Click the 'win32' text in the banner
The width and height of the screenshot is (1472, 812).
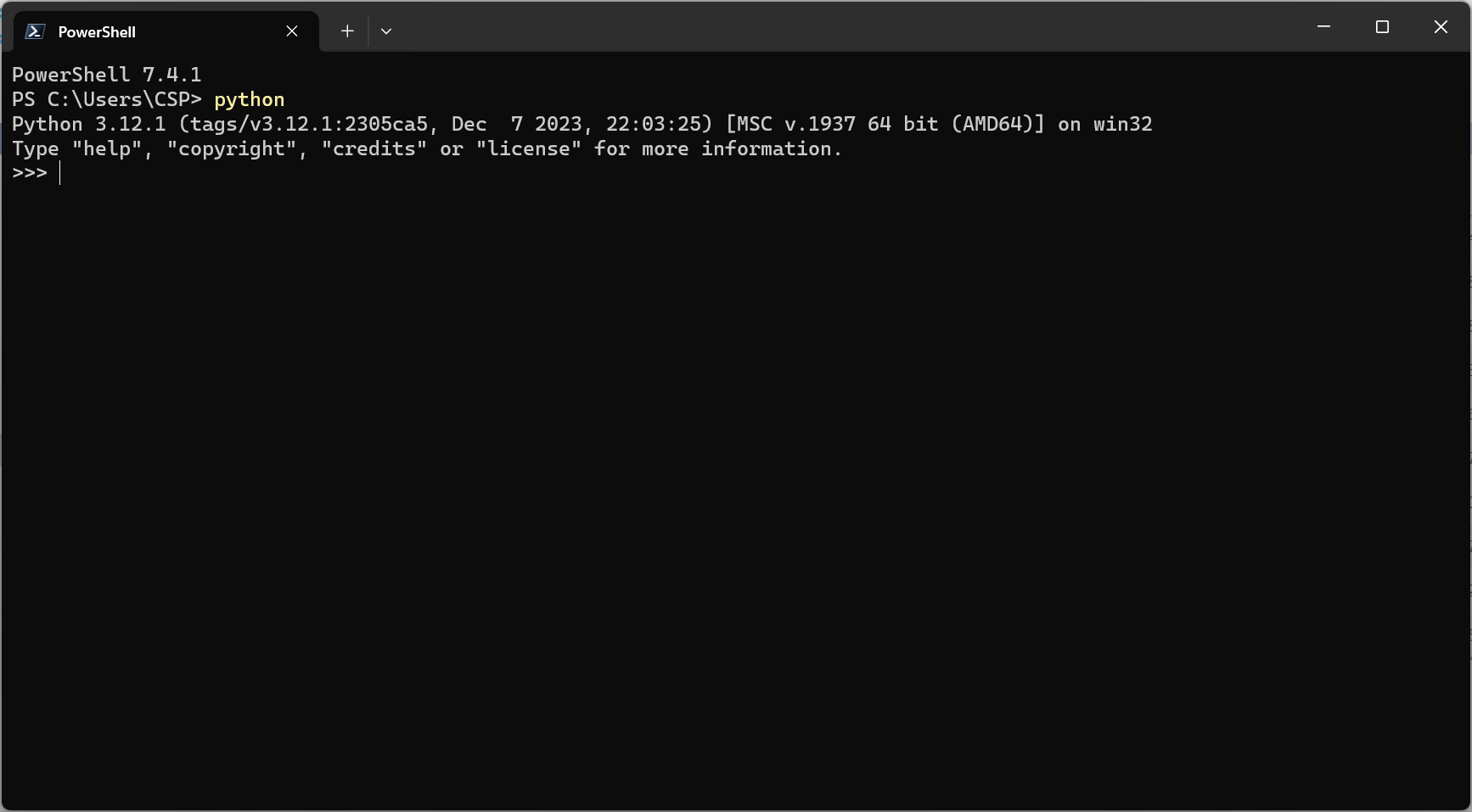(1123, 124)
